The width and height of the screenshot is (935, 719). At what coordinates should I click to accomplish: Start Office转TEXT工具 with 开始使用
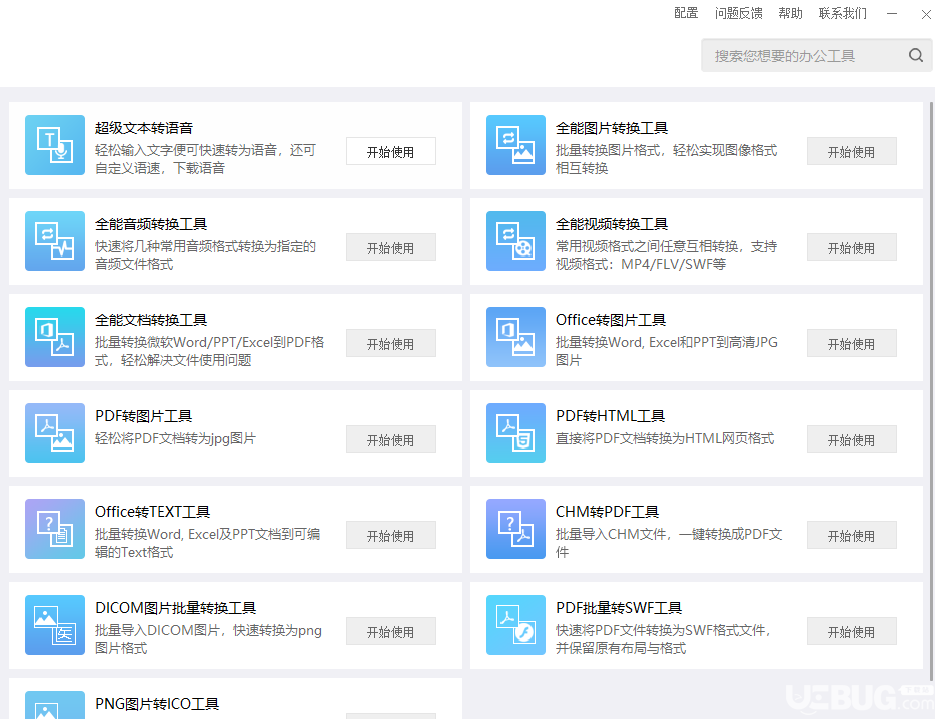[391, 535]
